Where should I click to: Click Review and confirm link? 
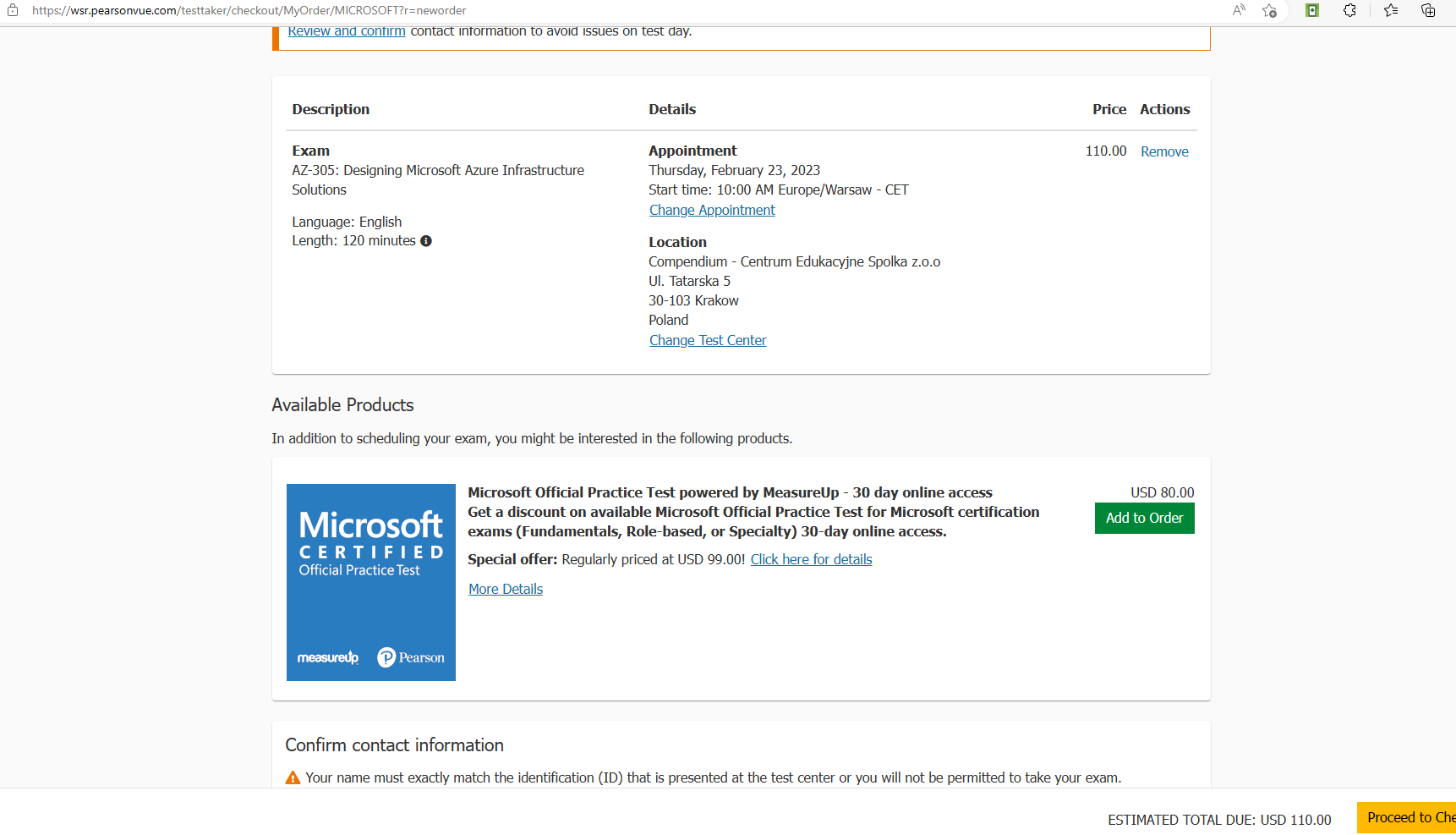coord(347,31)
